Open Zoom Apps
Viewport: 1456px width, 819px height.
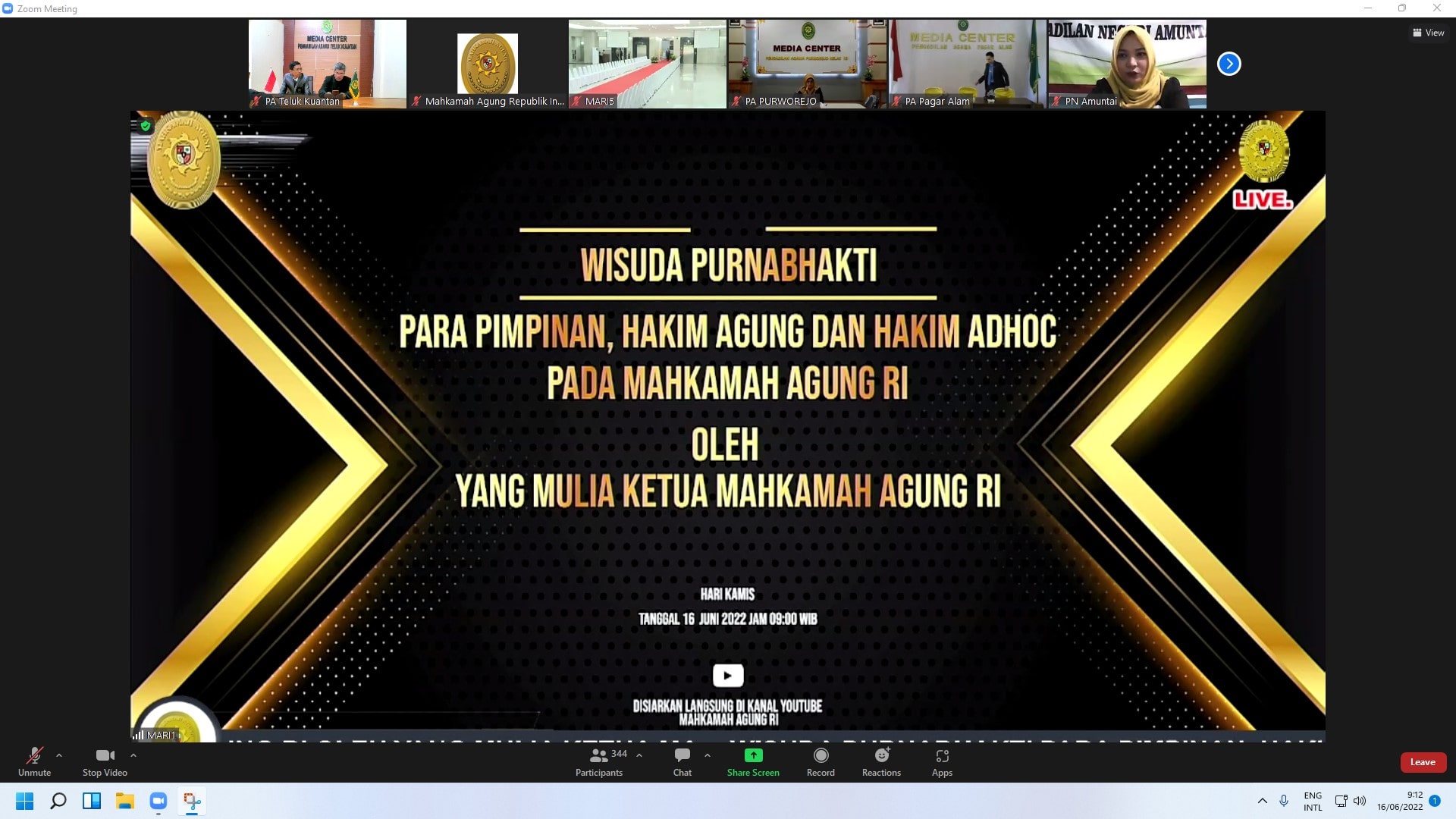[x=942, y=761]
